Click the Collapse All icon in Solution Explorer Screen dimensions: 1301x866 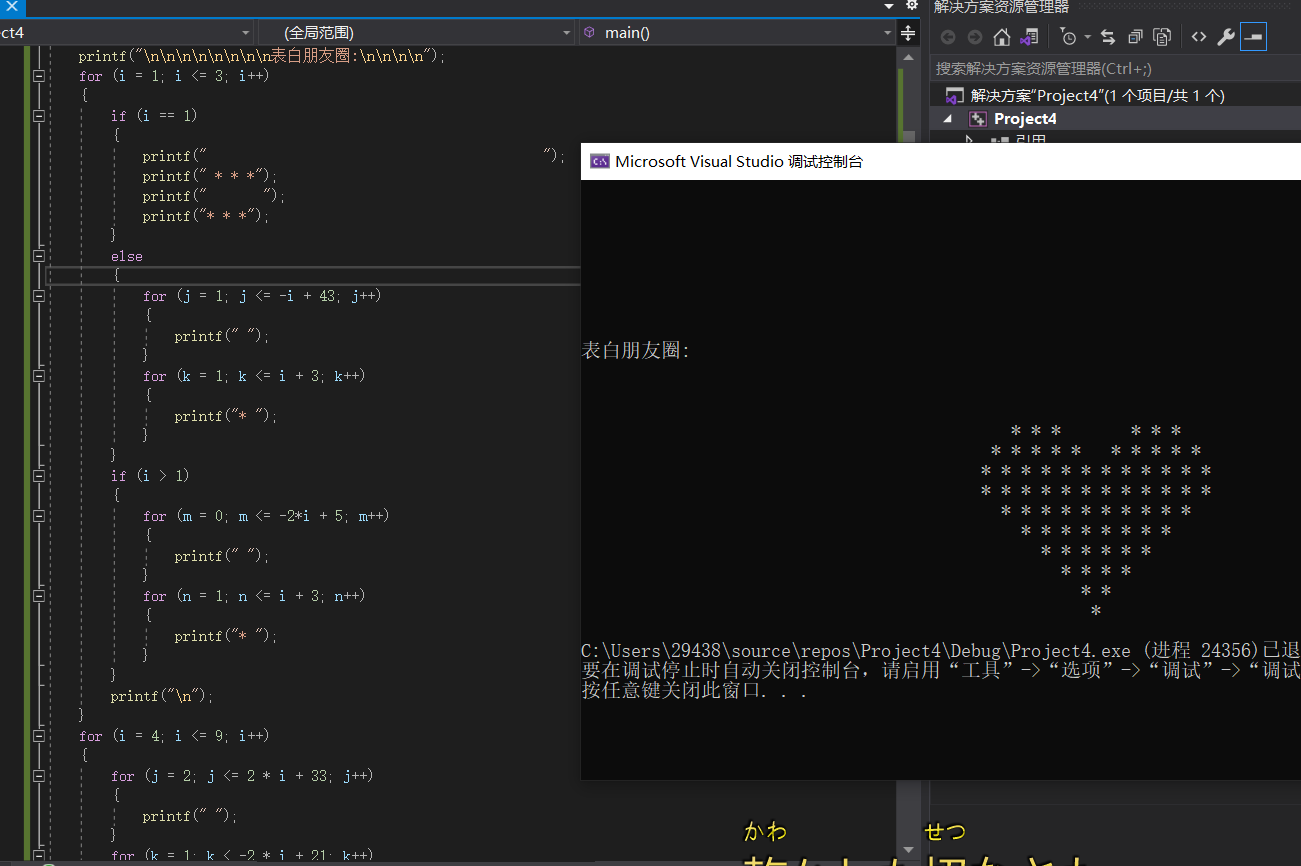1135,37
